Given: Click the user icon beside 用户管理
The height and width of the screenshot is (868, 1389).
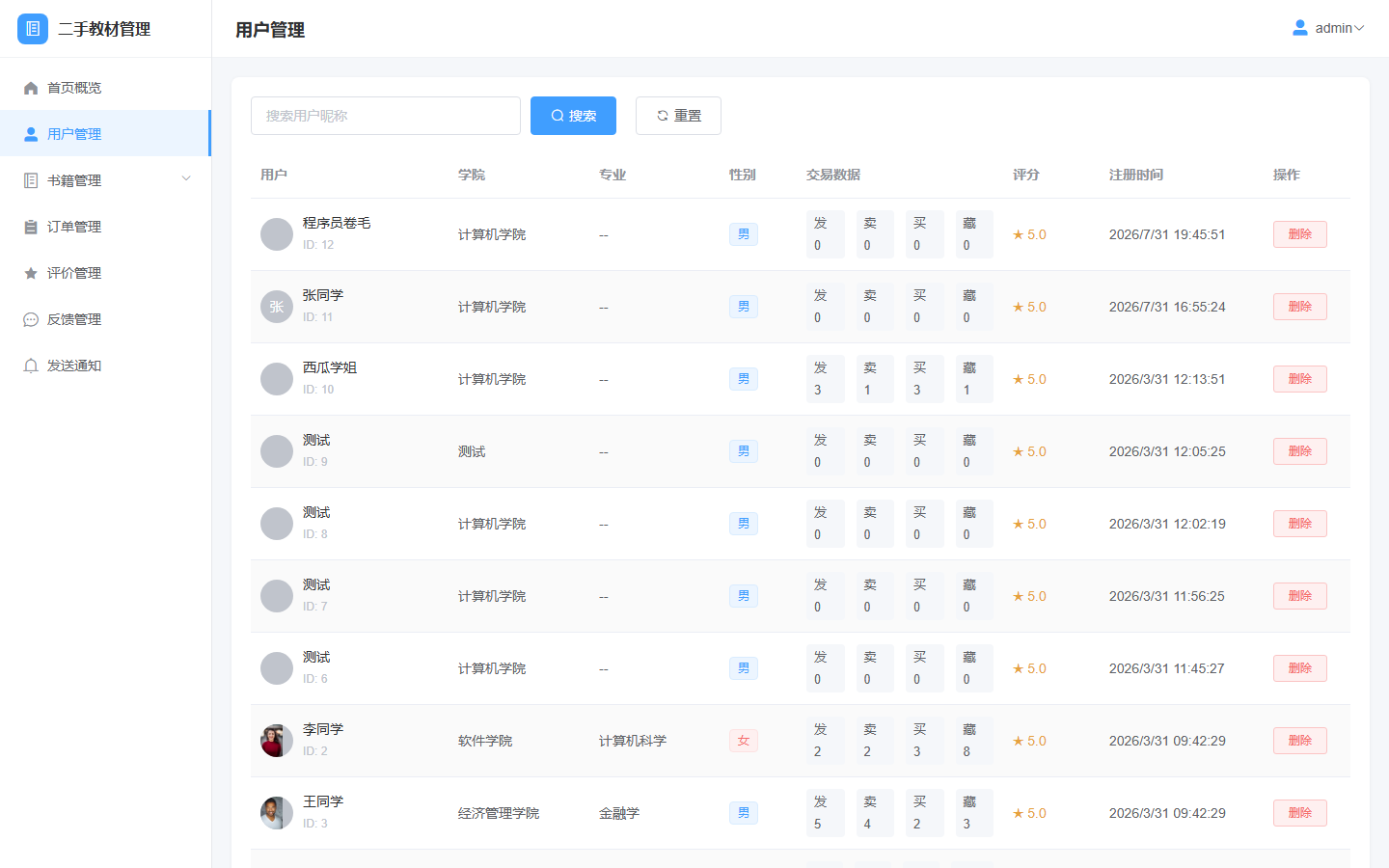Looking at the screenshot, I should pyautogui.click(x=31, y=134).
